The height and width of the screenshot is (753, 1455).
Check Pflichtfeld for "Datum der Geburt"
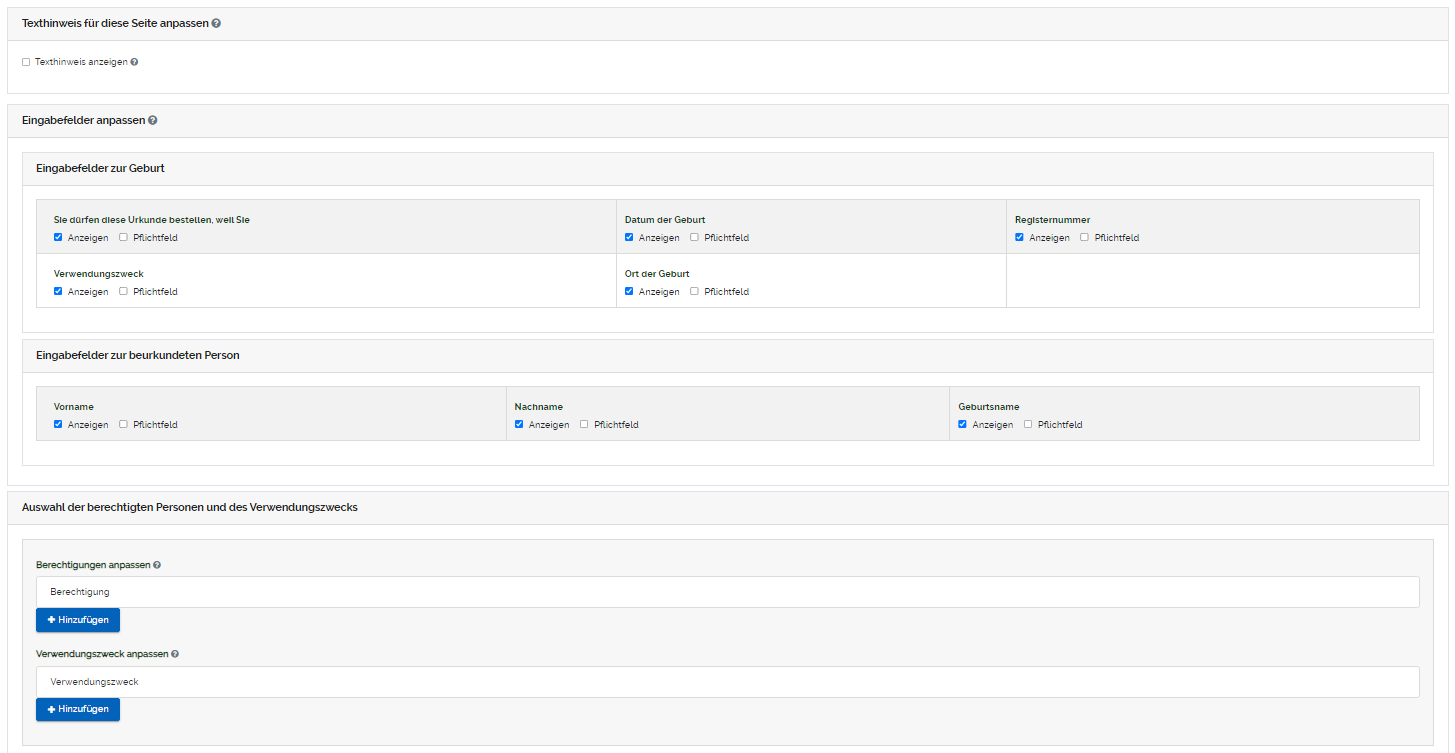[692, 237]
